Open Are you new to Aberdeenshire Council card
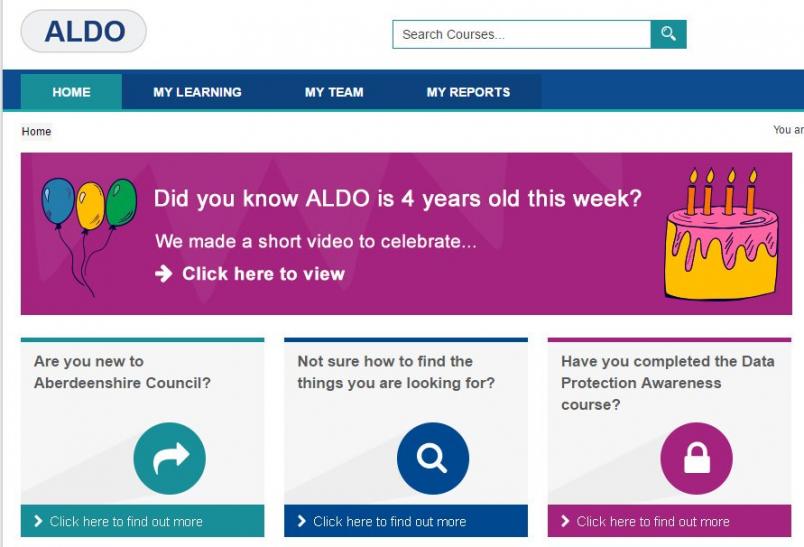 (143, 437)
